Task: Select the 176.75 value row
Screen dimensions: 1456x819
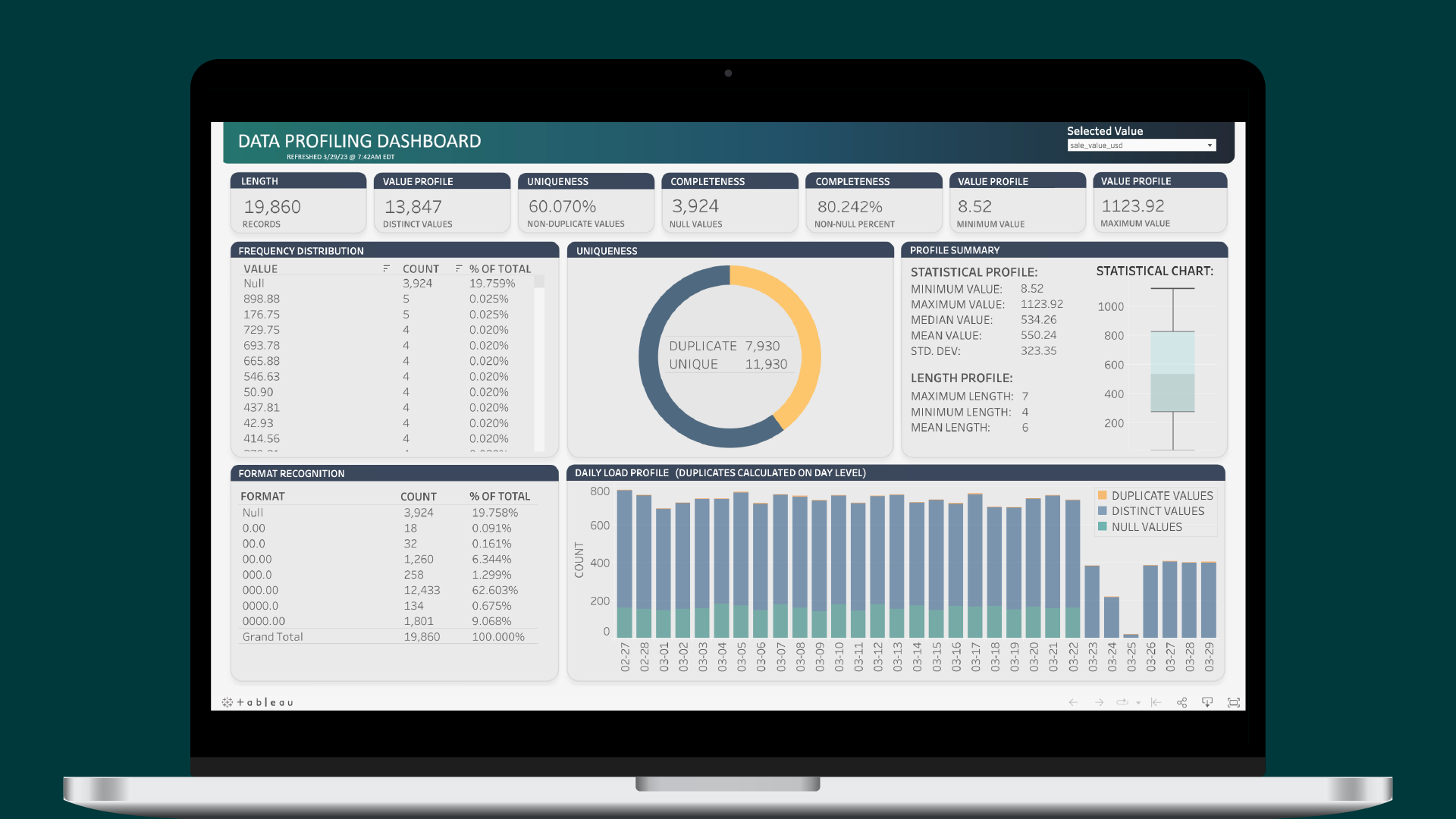Action: point(387,314)
